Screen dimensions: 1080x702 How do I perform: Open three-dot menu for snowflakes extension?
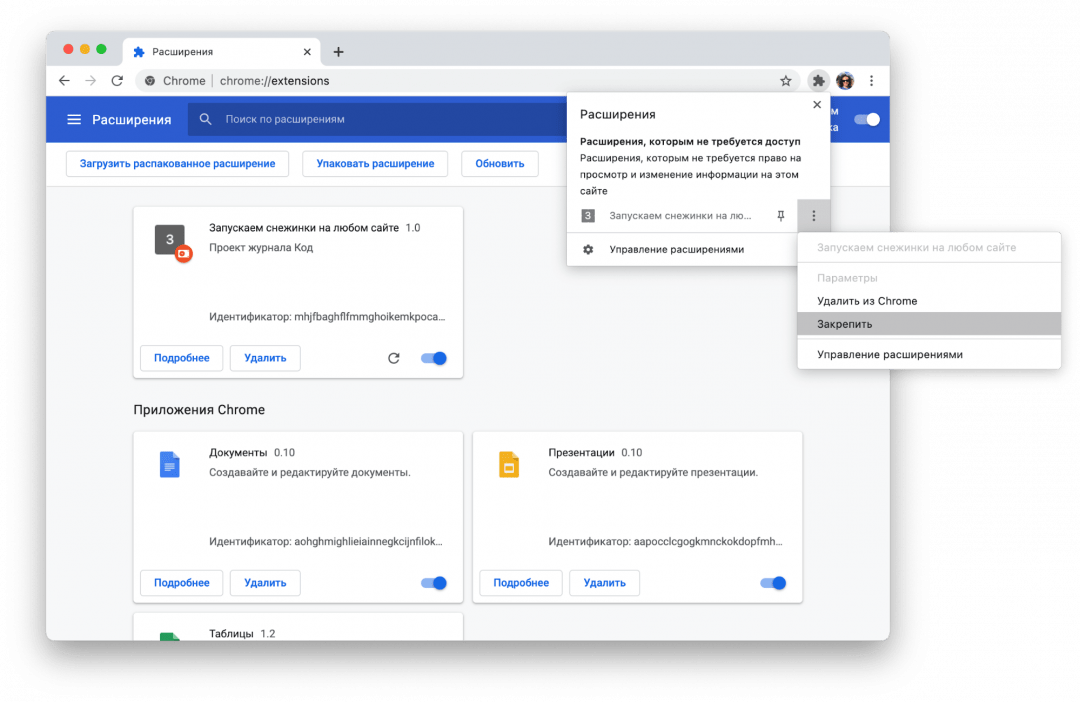pyautogui.click(x=813, y=216)
